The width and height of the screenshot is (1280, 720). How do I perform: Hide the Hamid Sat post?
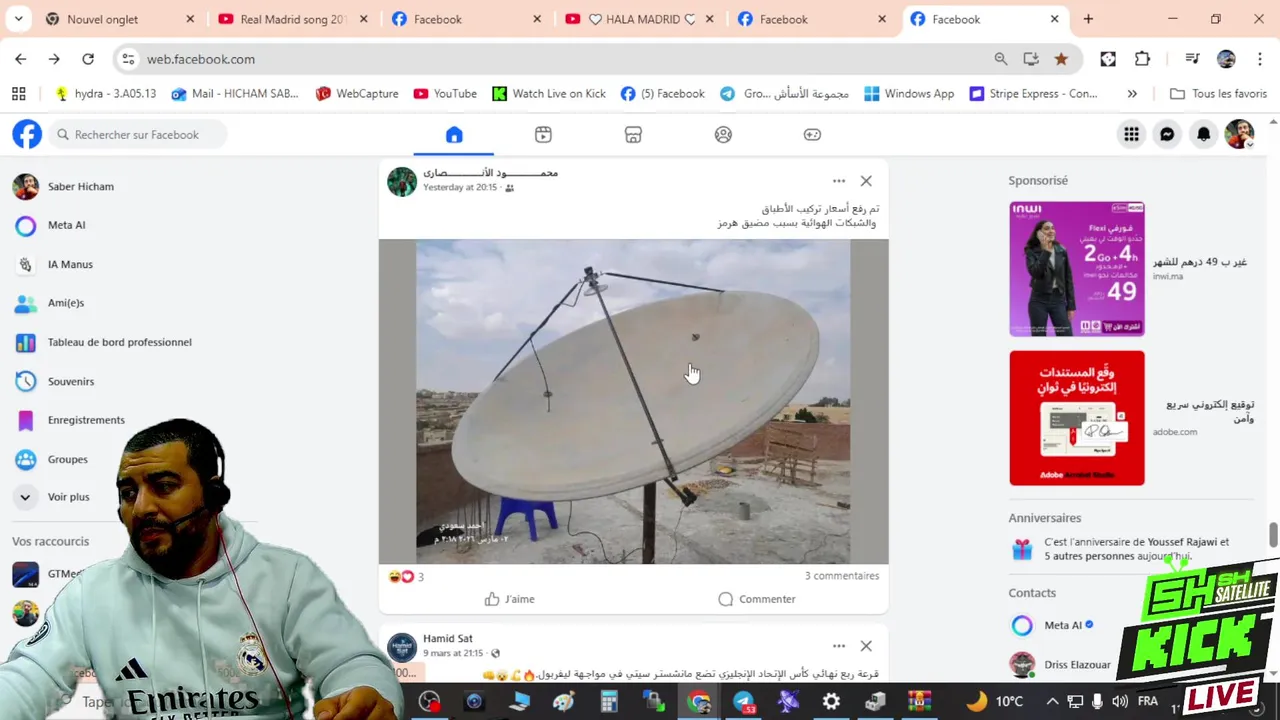(x=866, y=646)
